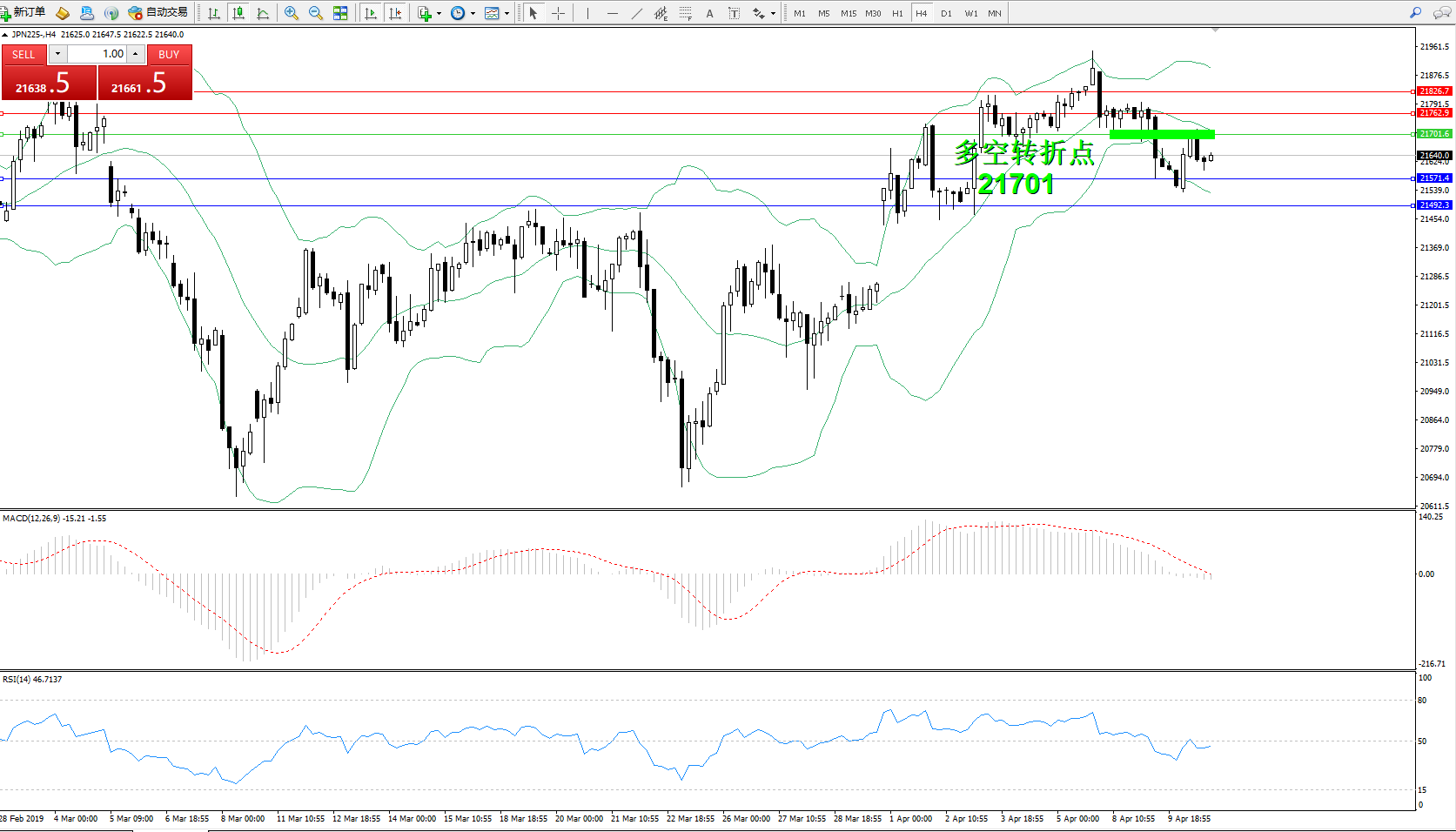Toggle chart auto scroll
This screenshot has height=832, width=1456.
click(x=371, y=13)
